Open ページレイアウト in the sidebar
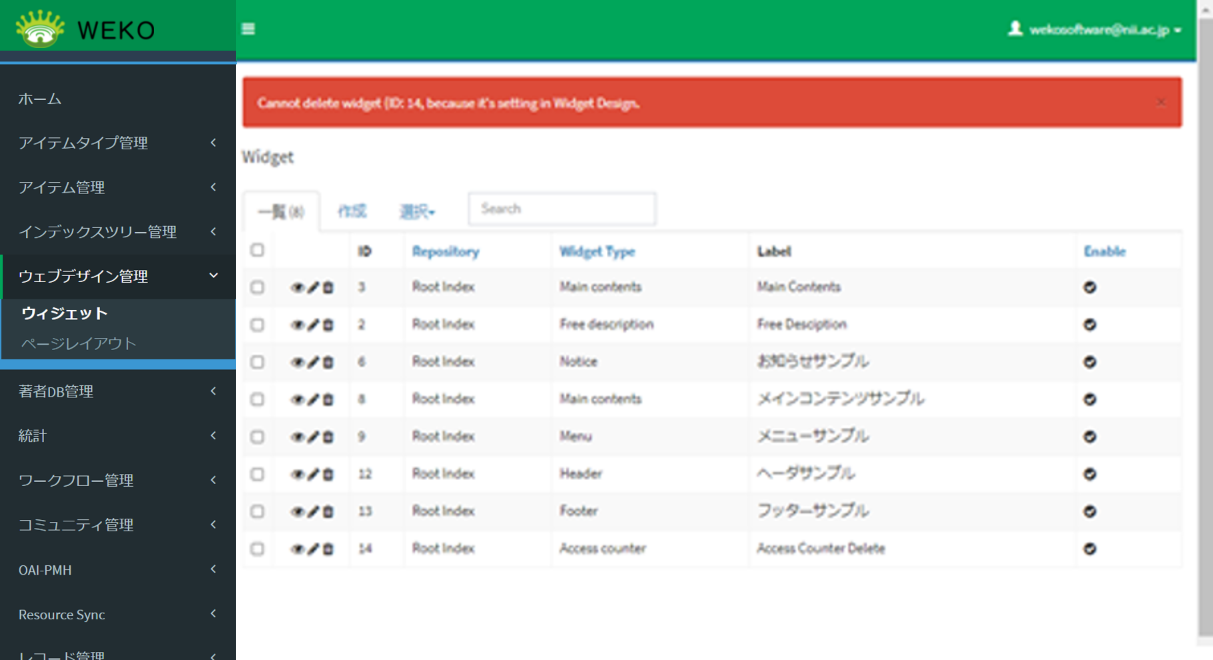 pyautogui.click(x=79, y=343)
